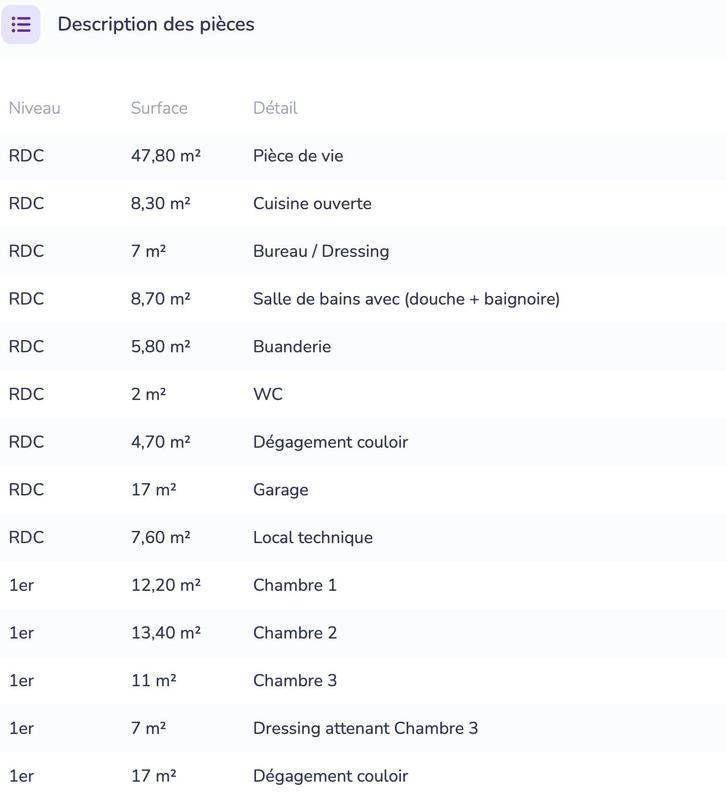Click the Surface column header
This screenshot has width=726, height=800.
click(159, 108)
